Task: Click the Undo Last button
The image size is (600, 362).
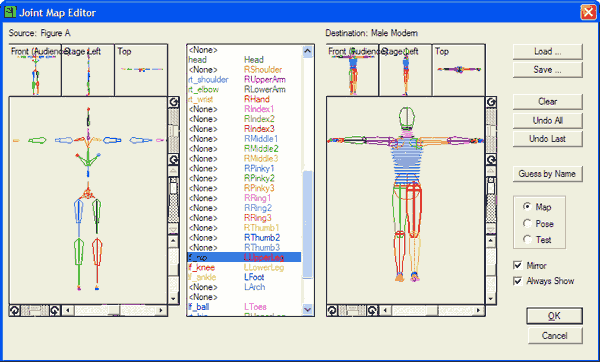Action: [548, 139]
